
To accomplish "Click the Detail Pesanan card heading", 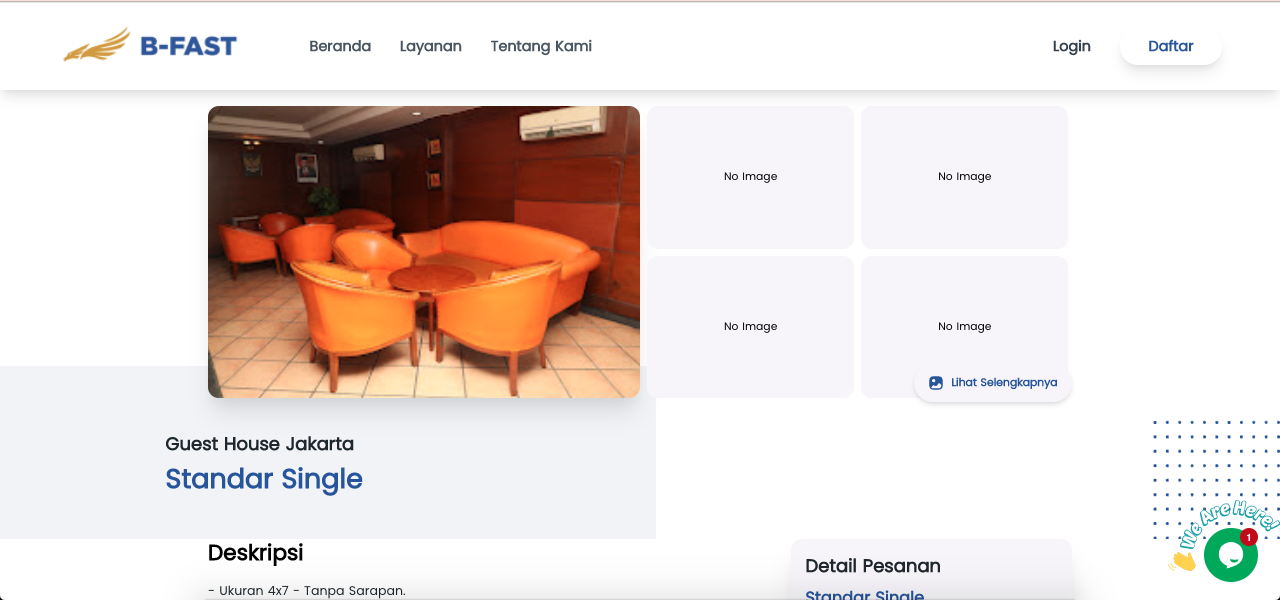I will click(873, 566).
